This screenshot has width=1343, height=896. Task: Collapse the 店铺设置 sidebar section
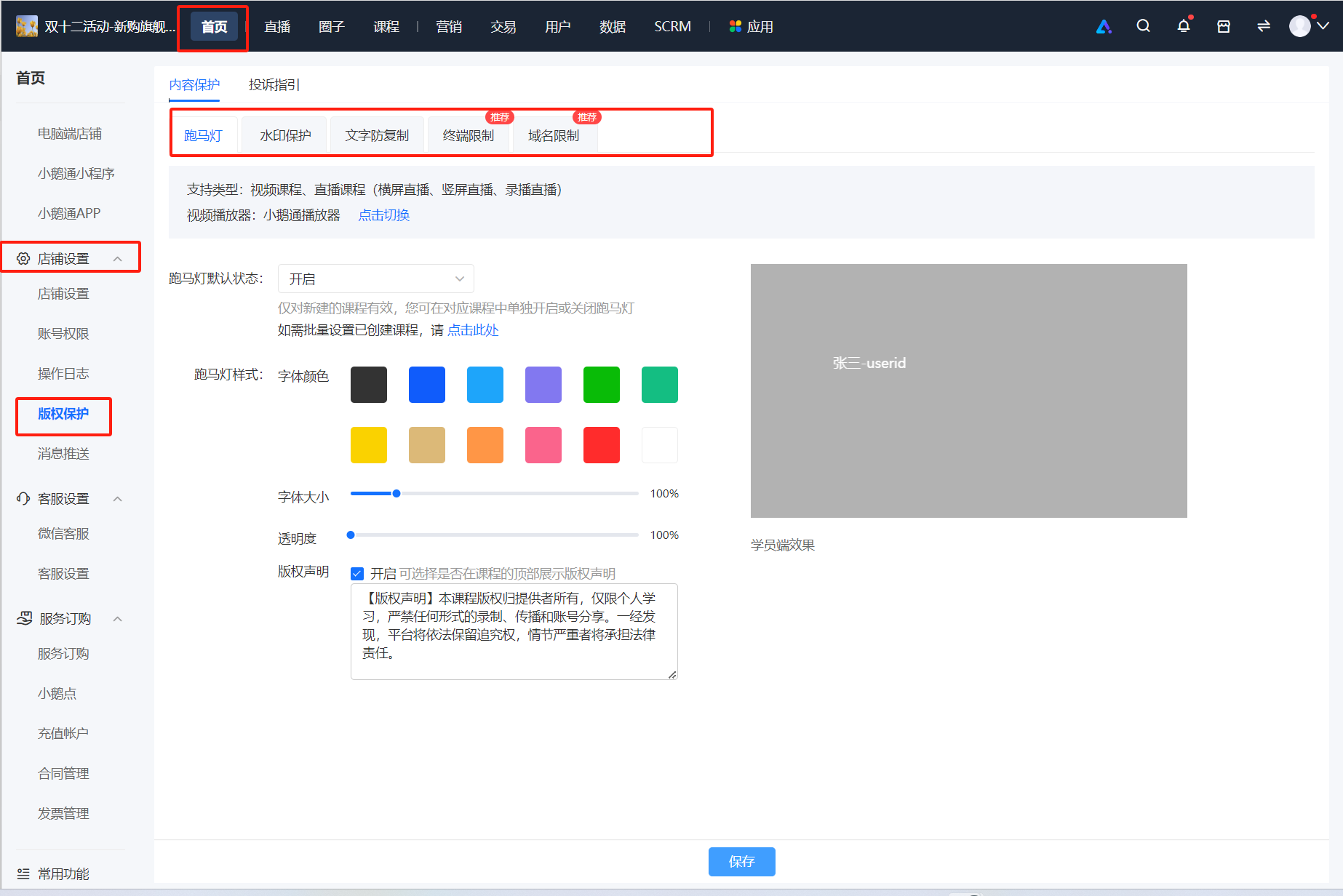tap(118, 259)
